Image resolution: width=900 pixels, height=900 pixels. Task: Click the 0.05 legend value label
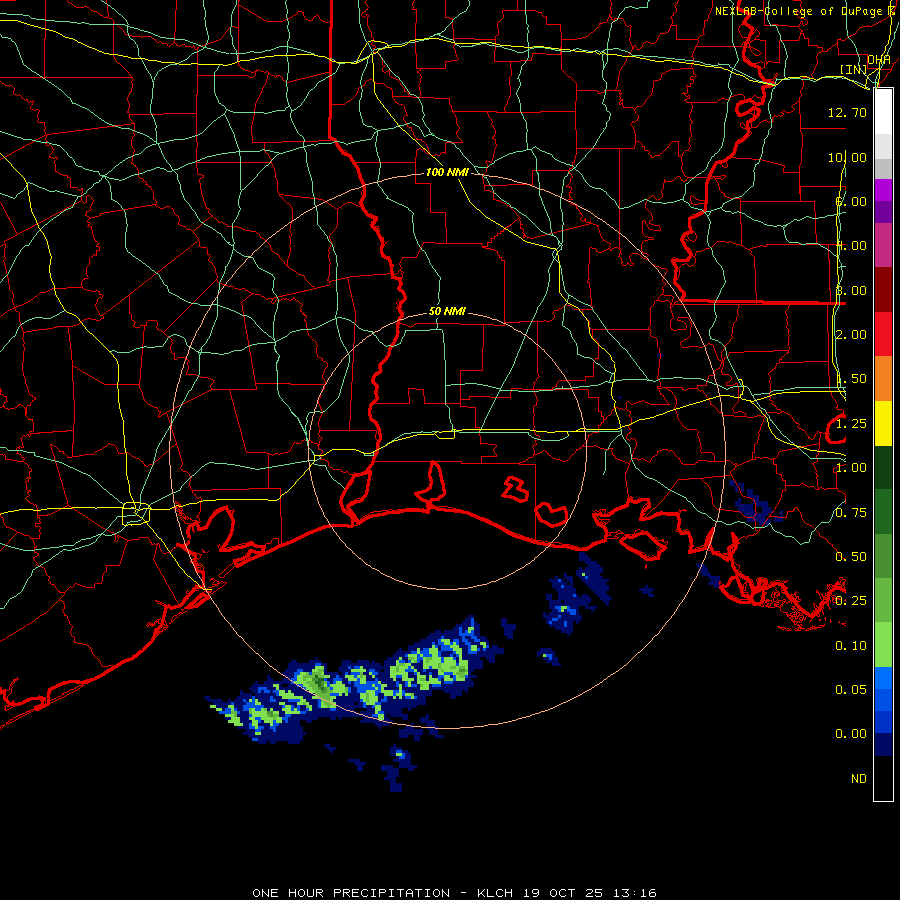[x=851, y=689]
